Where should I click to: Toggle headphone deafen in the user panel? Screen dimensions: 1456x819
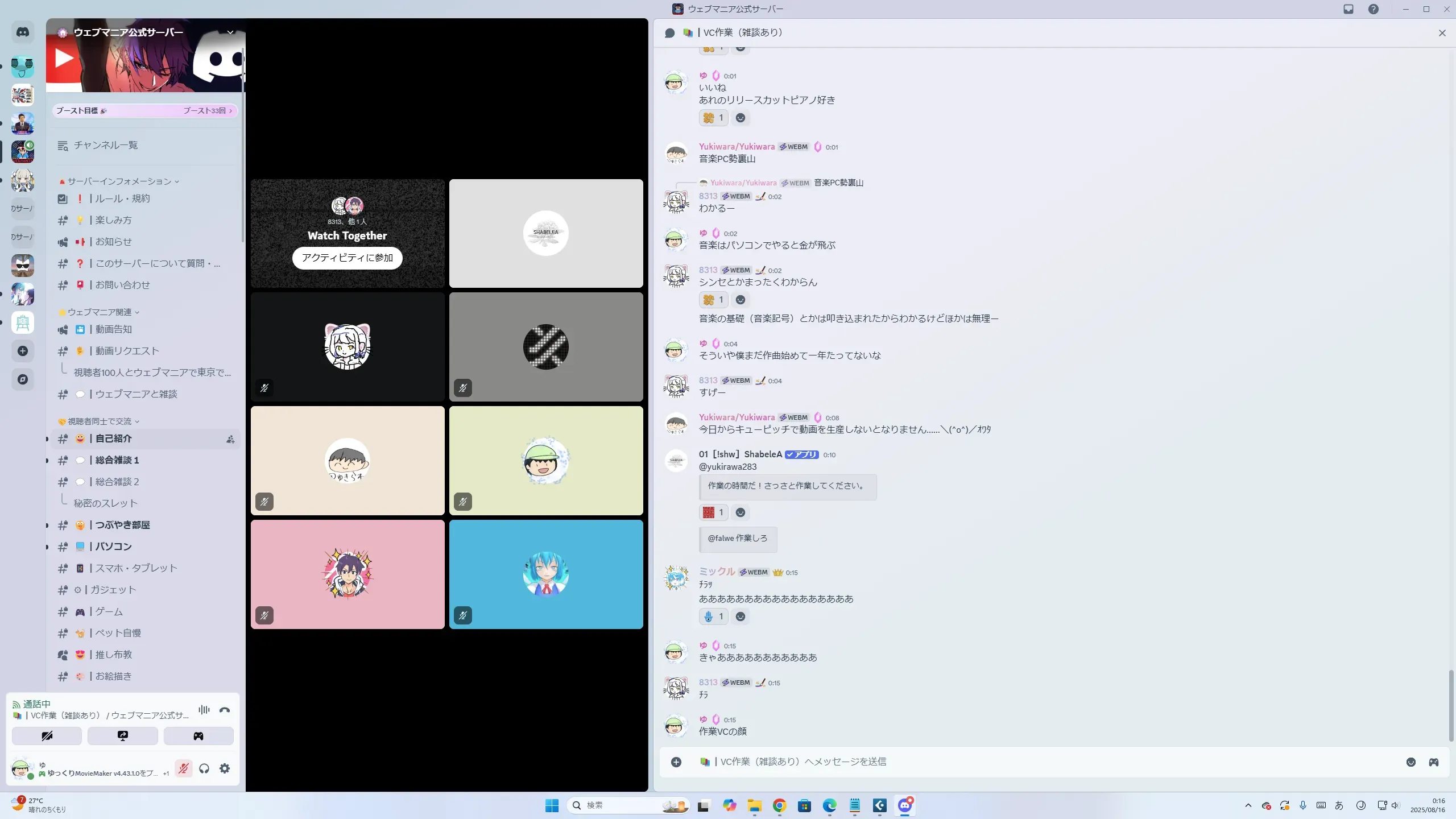[204, 768]
